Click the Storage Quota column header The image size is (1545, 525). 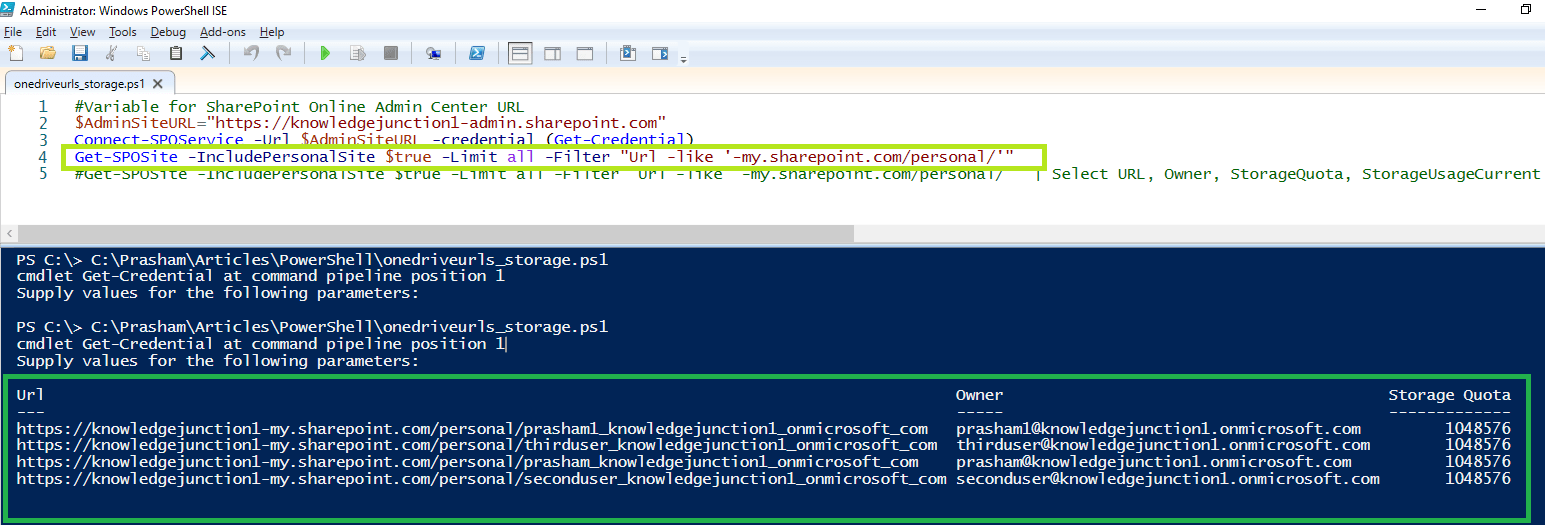tap(1449, 395)
